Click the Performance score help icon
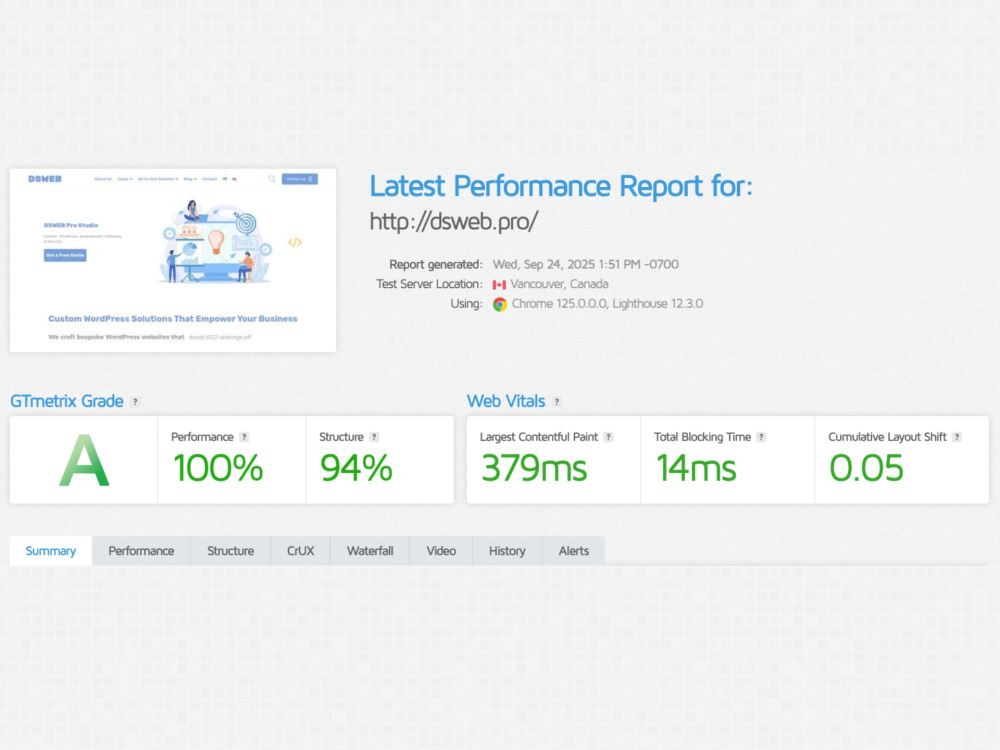The width and height of the screenshot is (1000, 750). [244, 437]
